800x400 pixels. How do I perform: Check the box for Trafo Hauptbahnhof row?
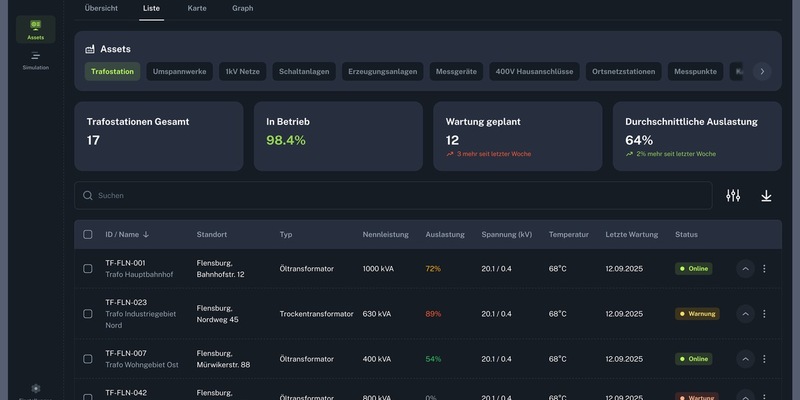(88, 269)
